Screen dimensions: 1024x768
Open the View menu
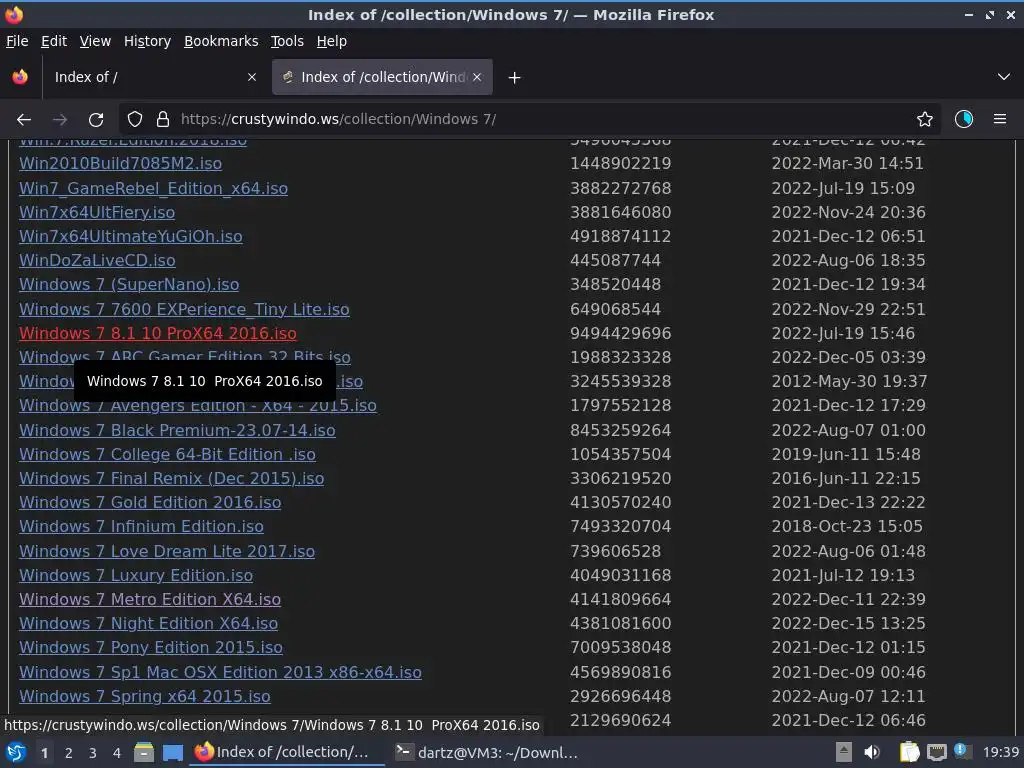tap(95, 41)
